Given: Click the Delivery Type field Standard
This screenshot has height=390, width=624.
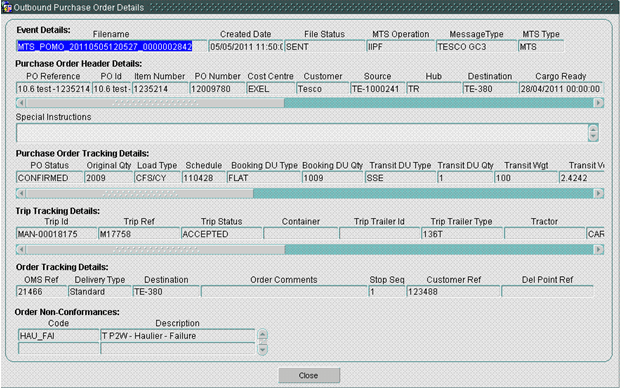Looking at the screenshot, I should pos(99,292).
